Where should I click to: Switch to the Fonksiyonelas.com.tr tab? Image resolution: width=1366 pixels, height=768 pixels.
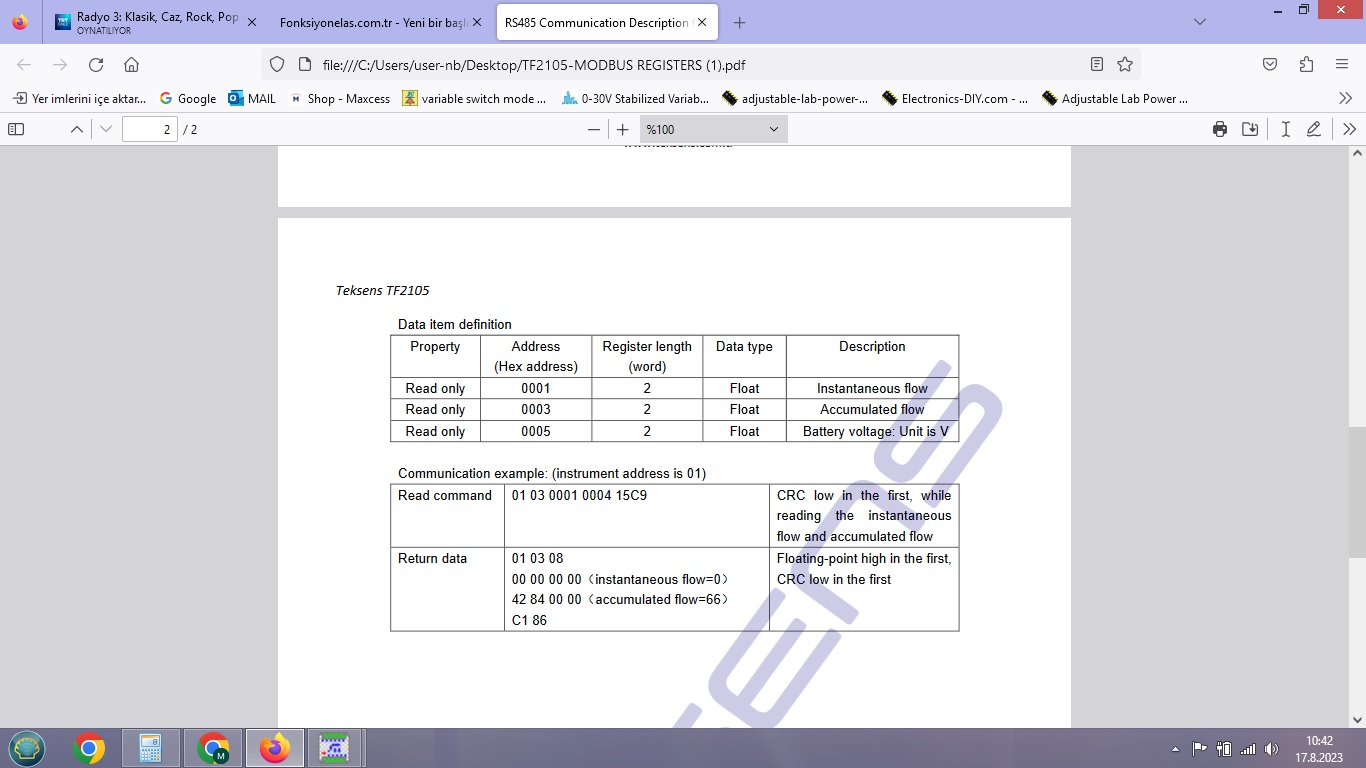[374, 22]
